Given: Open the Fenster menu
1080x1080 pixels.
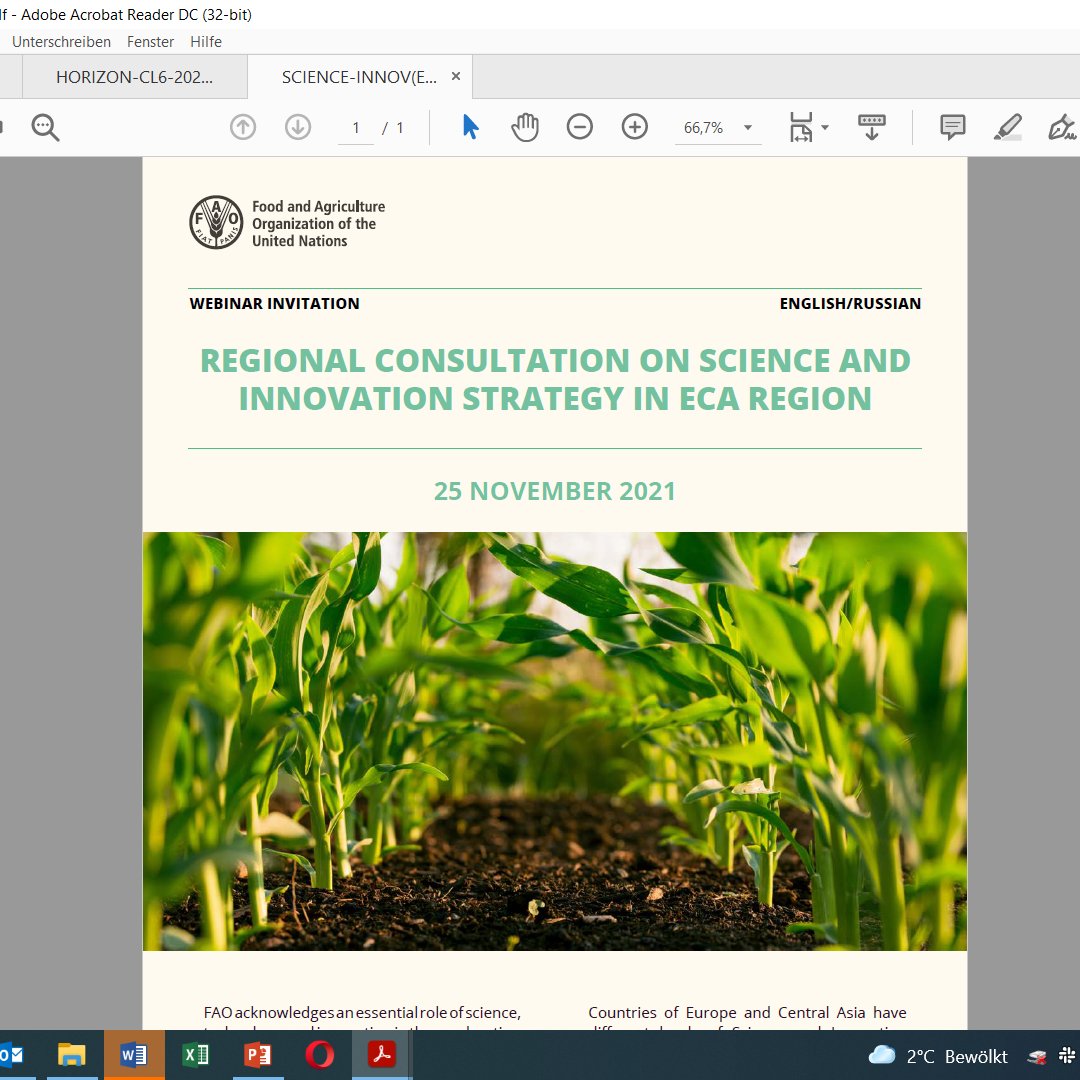Looking at the screenshot, I should [x=150, y=42].
